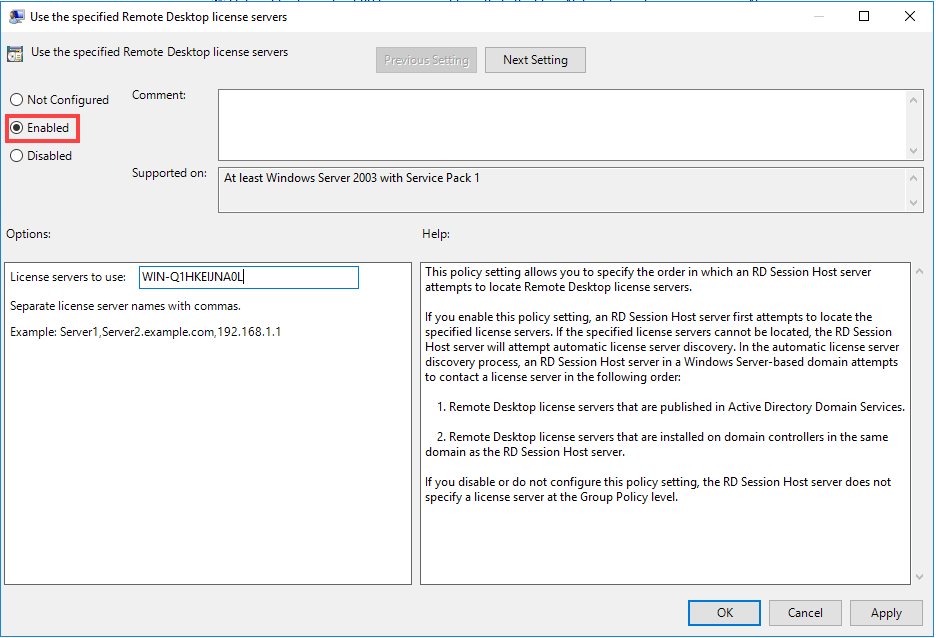The width and height of the screenshot is (936, 638).
Task: Click the Supported on text box
Action: tap(562, 190)
